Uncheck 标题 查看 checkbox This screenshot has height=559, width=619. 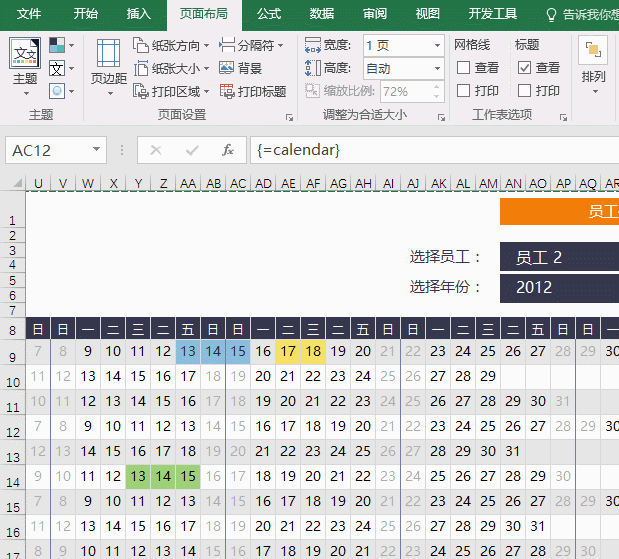pos(524,68)
